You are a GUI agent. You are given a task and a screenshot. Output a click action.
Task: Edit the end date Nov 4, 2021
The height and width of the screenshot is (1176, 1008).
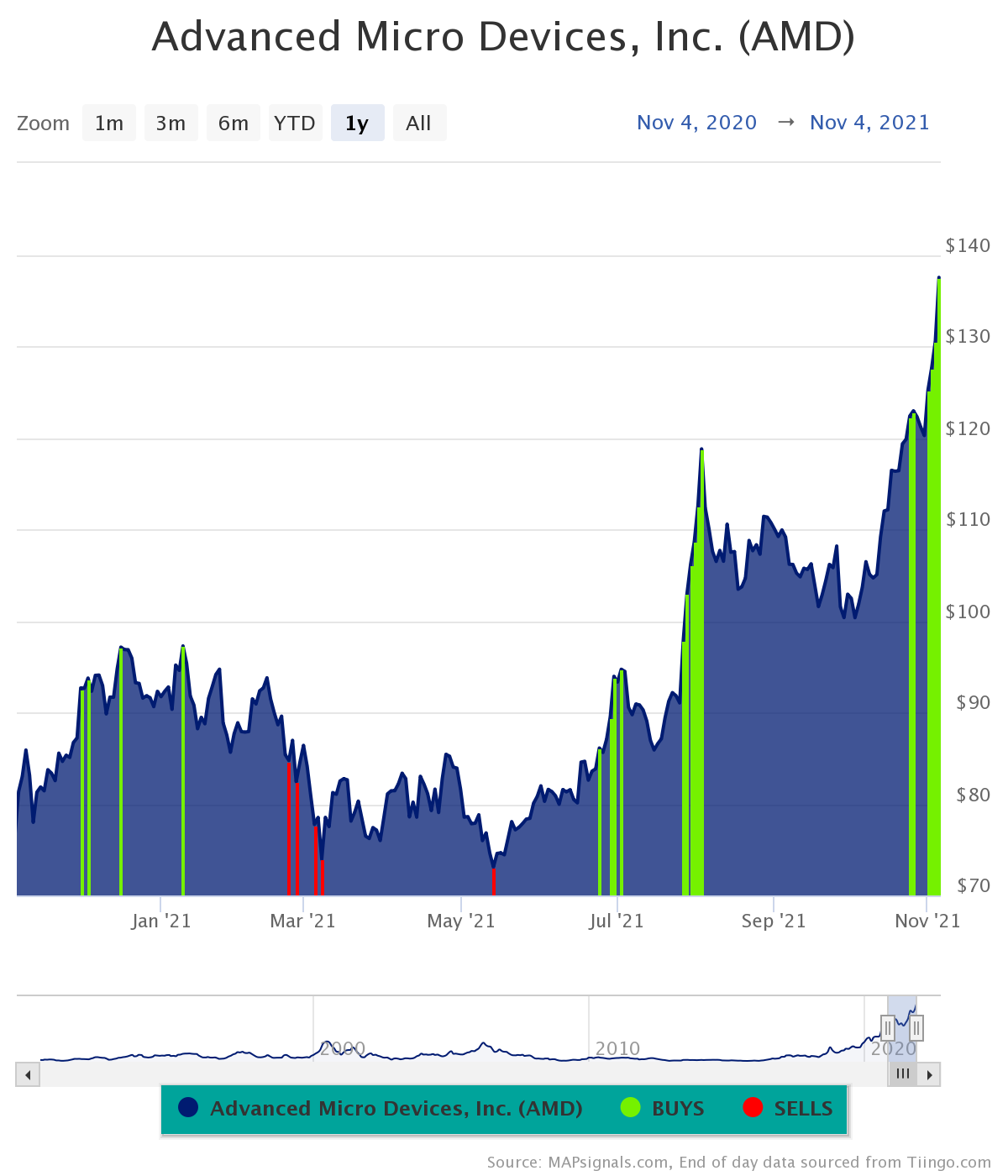click(x=870, y=123)
